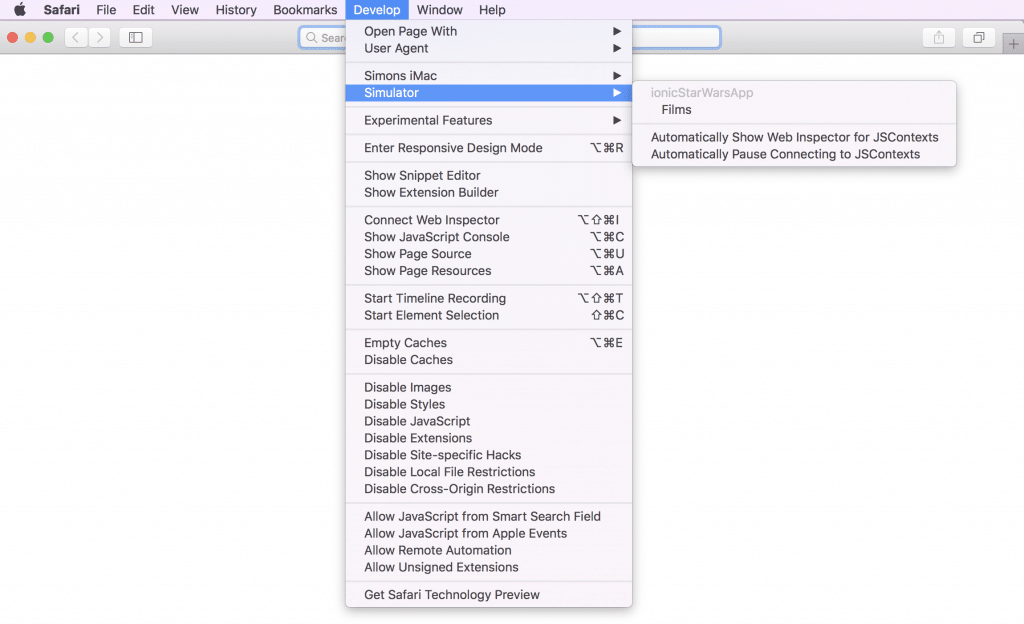1024x624 pixels.
Task: Toggle Disable JavaScript
Action: click(x=488, y=420)
